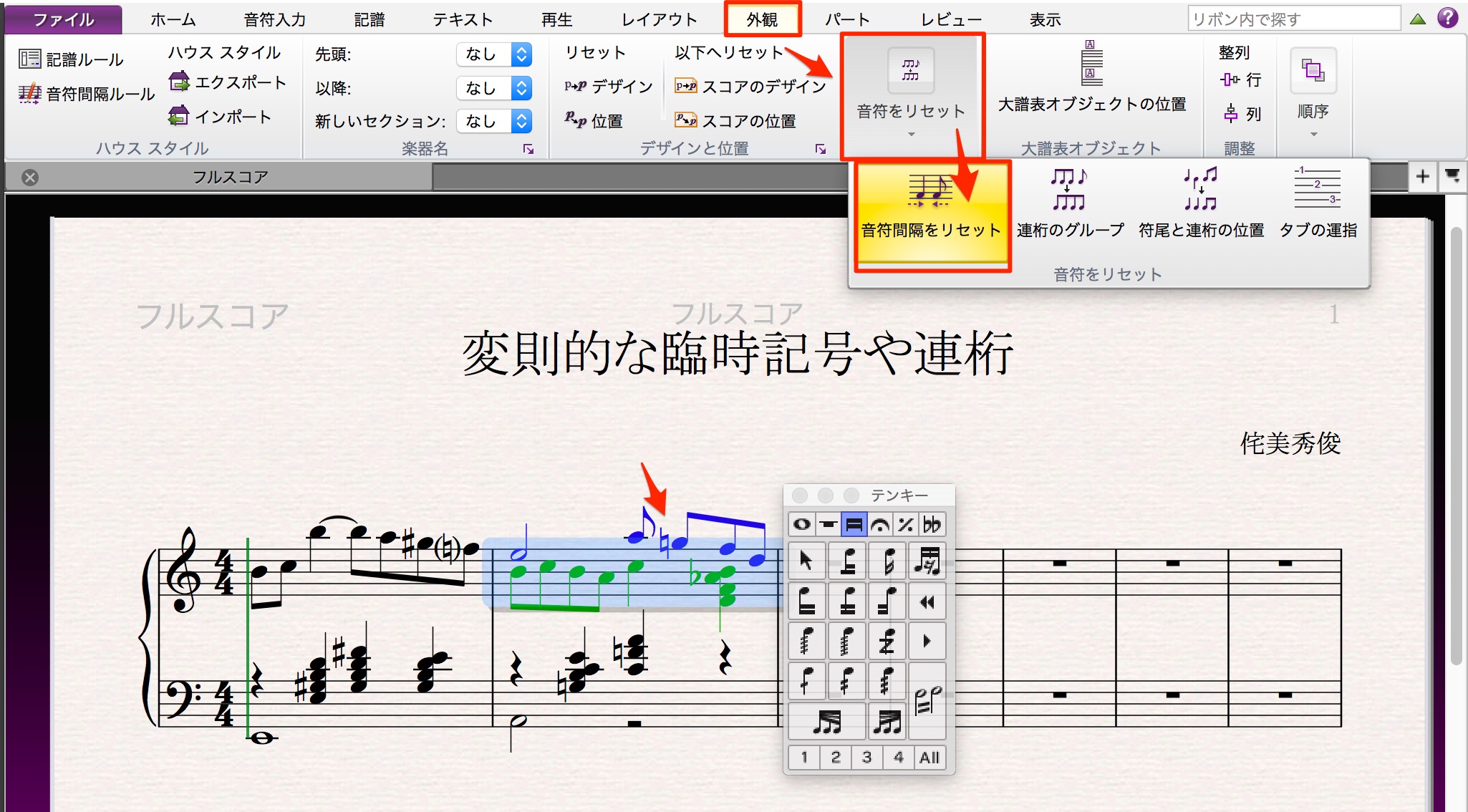Select the composer text 侘美秀俊
The width and height of the screenshot is (1468, 812).
1290,443
